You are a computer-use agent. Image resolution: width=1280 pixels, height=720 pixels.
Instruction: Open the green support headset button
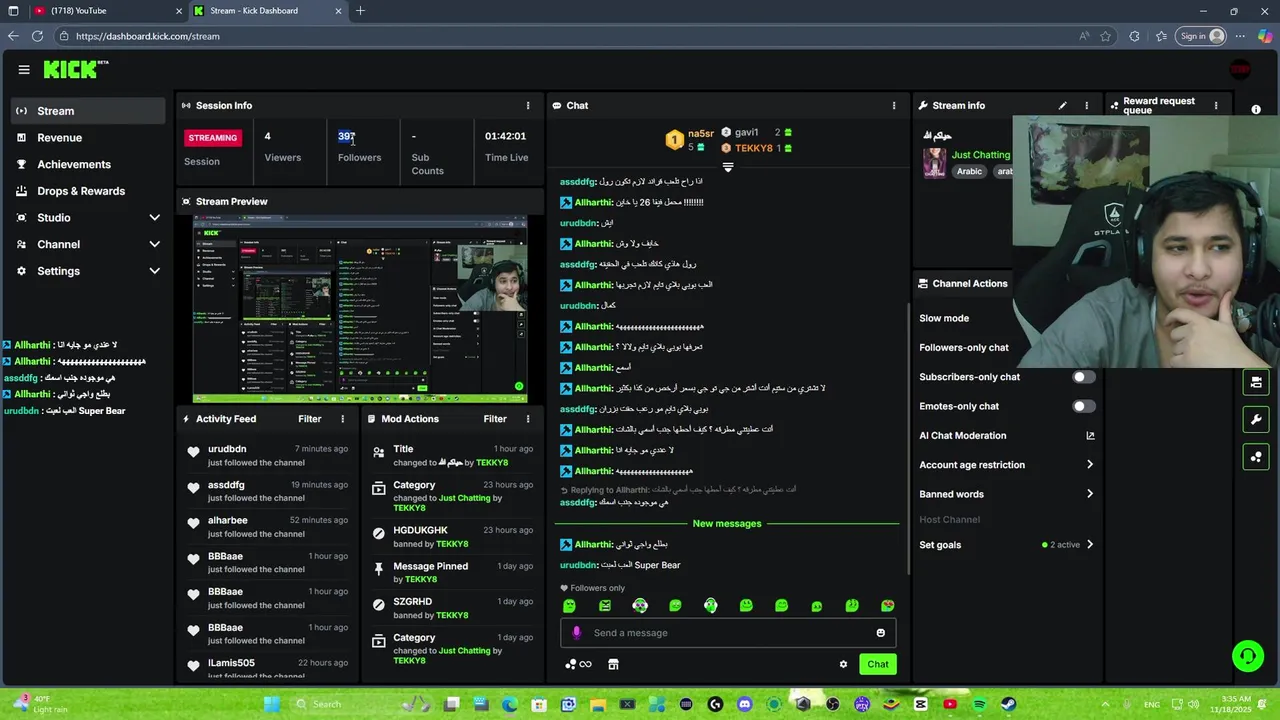pyautogui.click(x=1247, y=656)
